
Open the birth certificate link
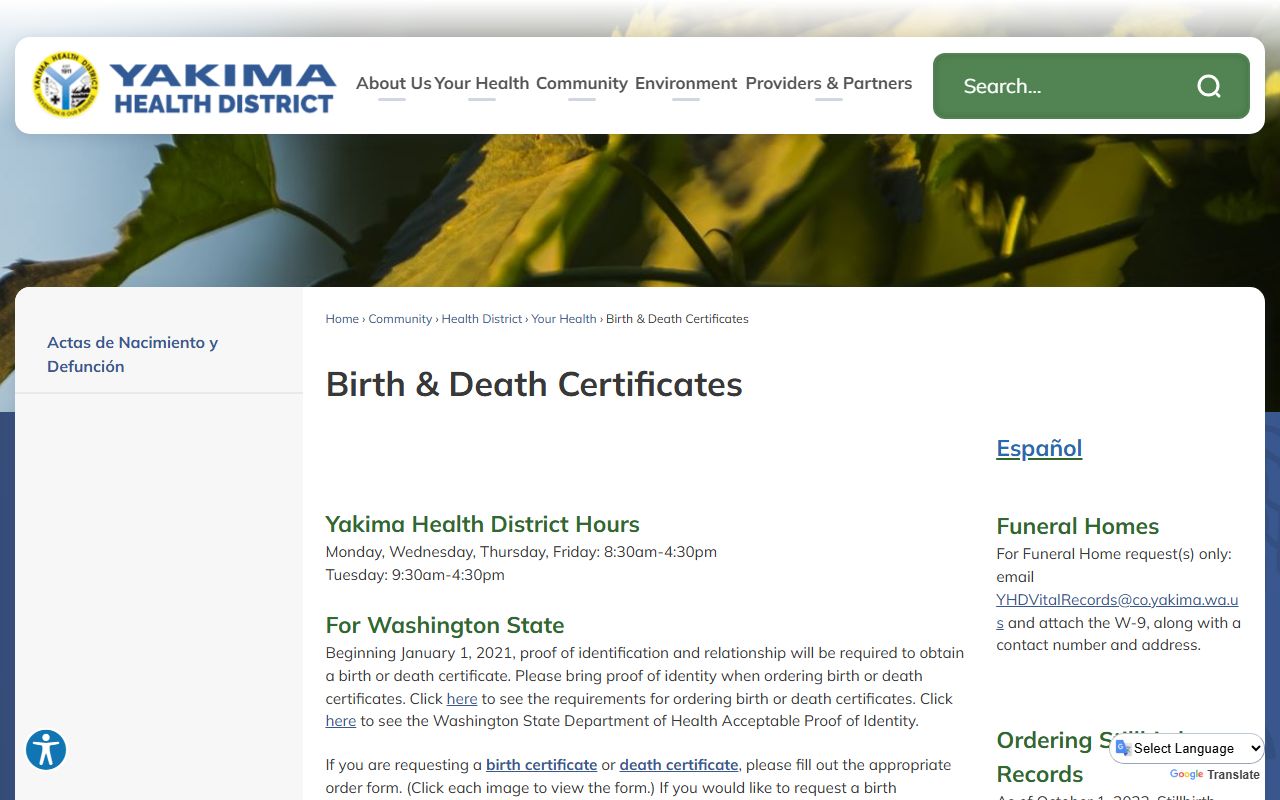(541, 765)
